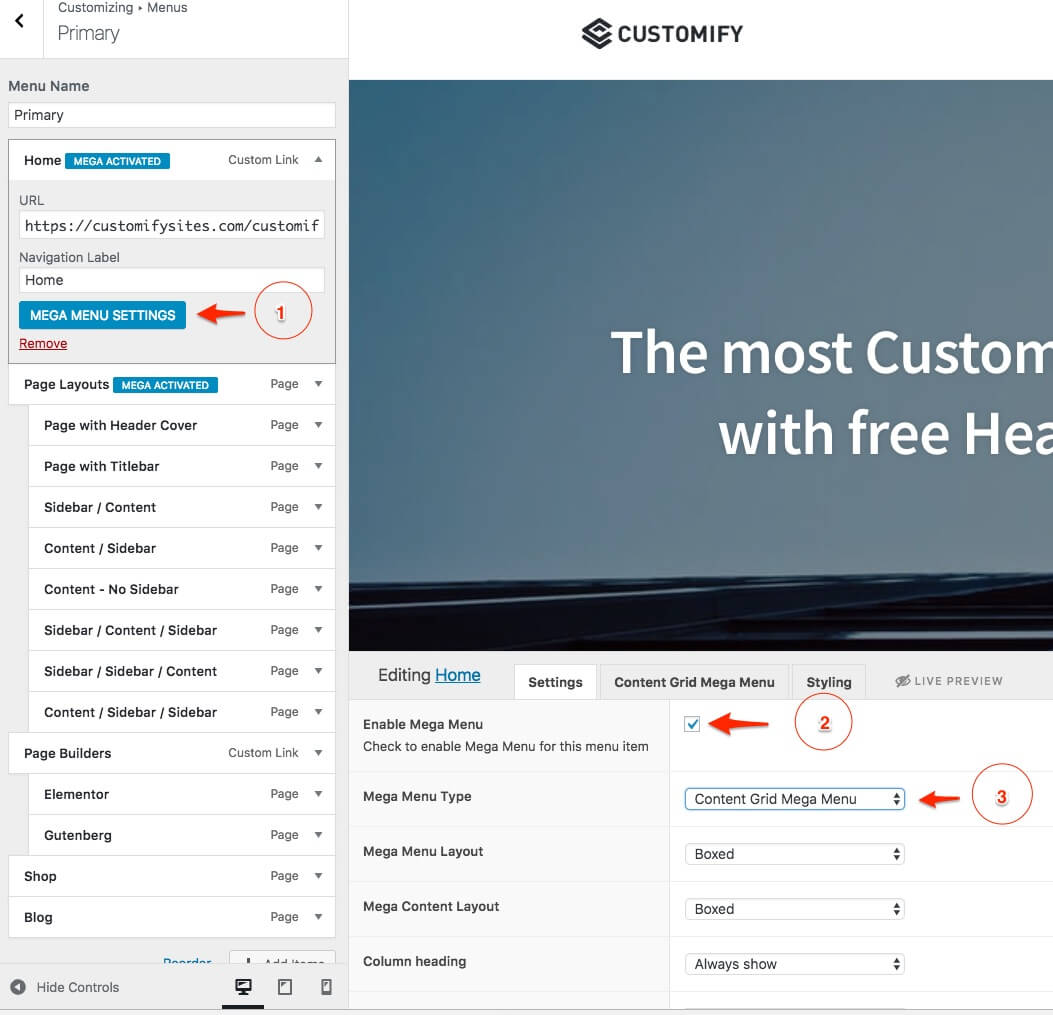Click the Blog menu item title
This screenshot has width=1053, height=1015.
pos(38,918)
